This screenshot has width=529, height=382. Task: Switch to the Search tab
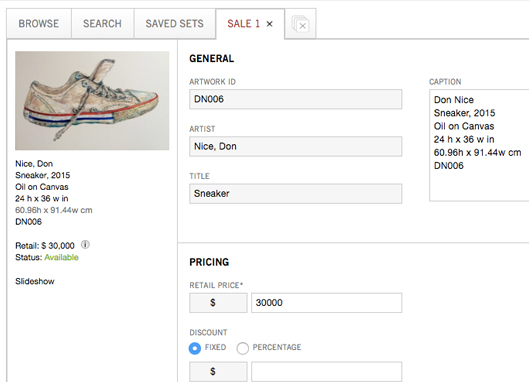pos(102,24)
